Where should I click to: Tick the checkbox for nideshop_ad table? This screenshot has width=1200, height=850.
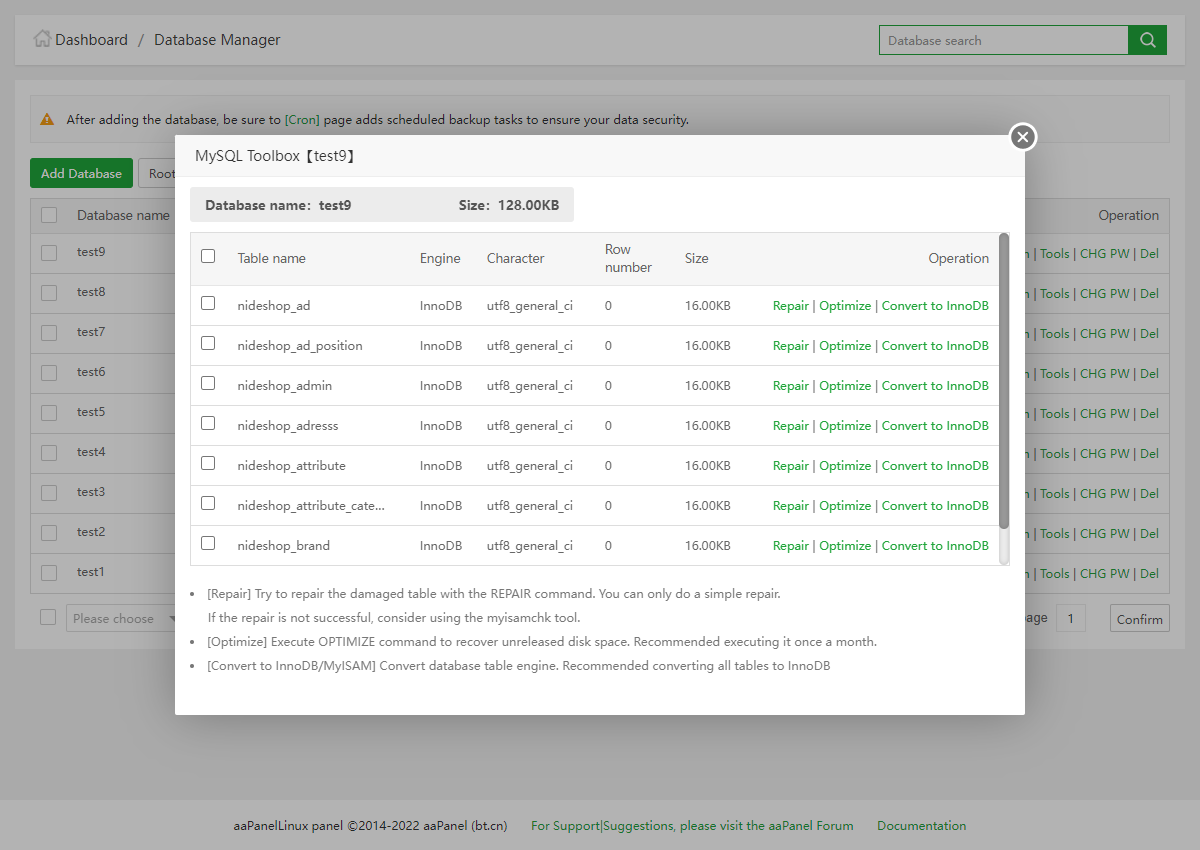coord(208,303)
